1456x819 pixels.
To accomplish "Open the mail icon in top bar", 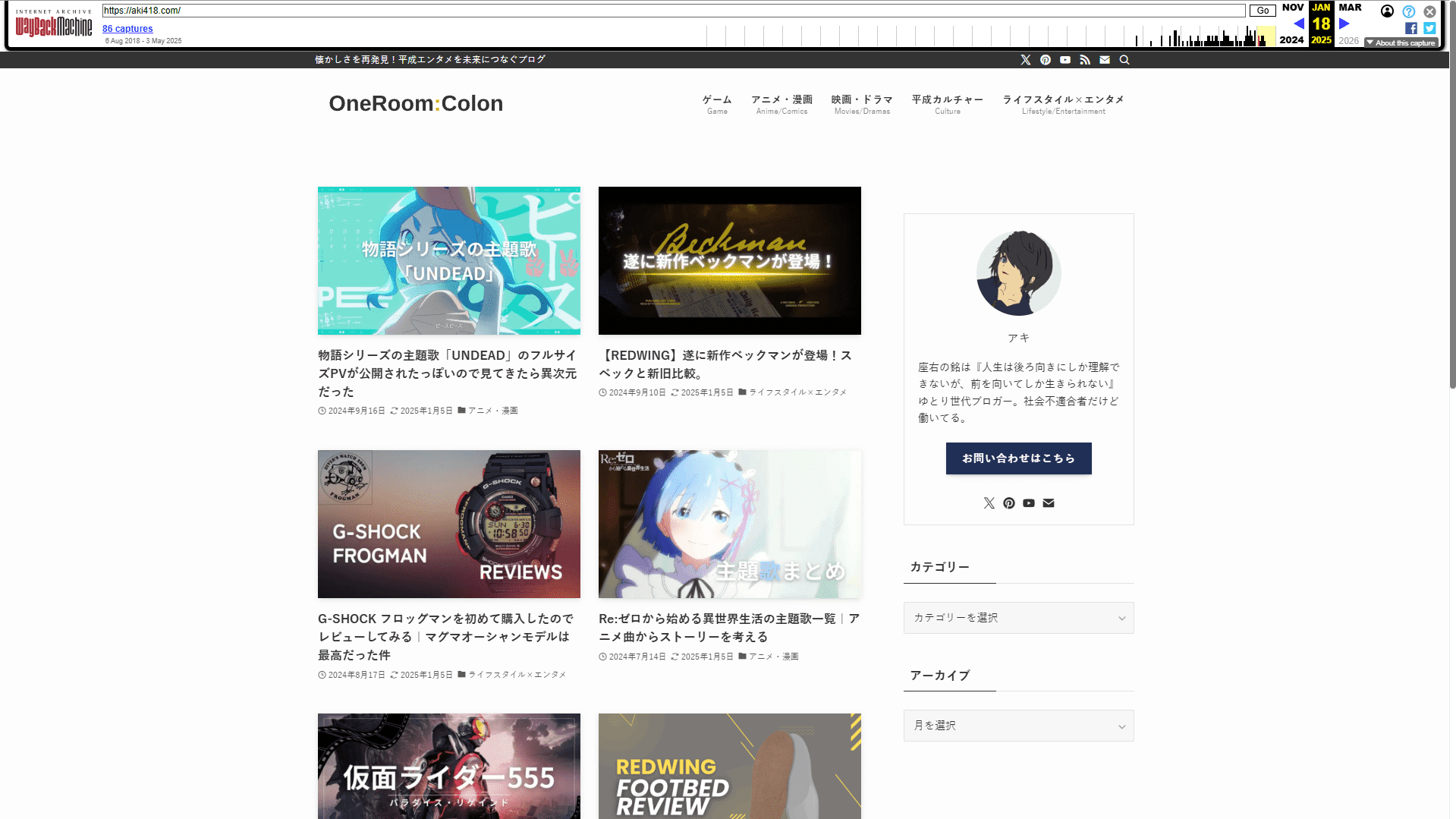I will (1105, 60).
